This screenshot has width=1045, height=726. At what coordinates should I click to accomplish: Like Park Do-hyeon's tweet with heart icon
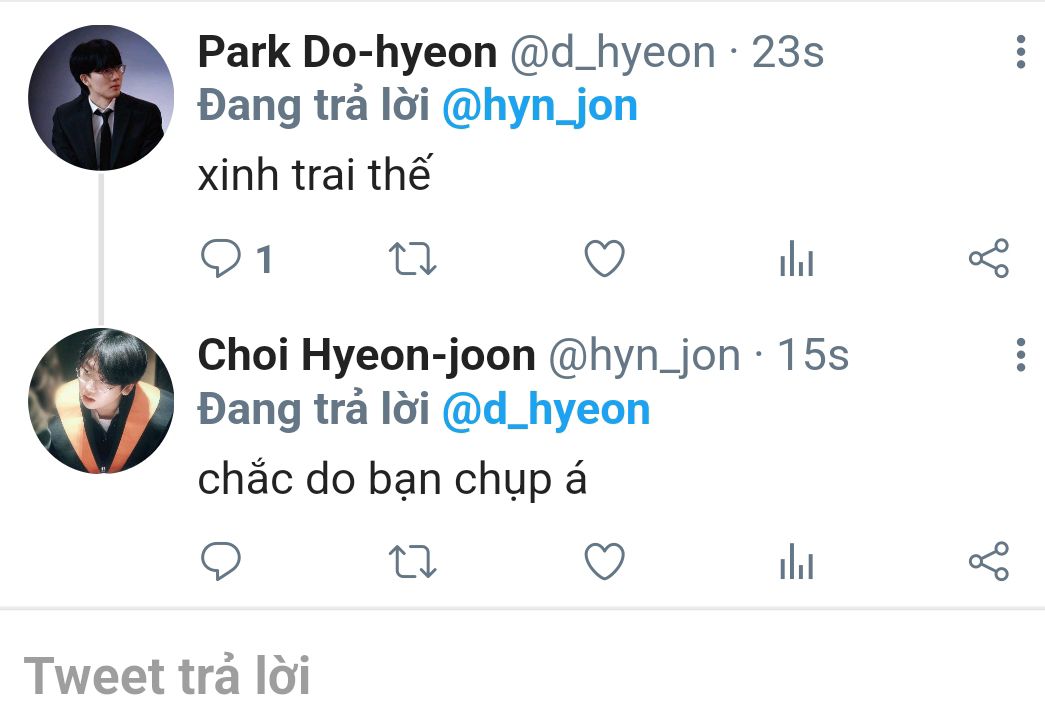tap(604, 258)
